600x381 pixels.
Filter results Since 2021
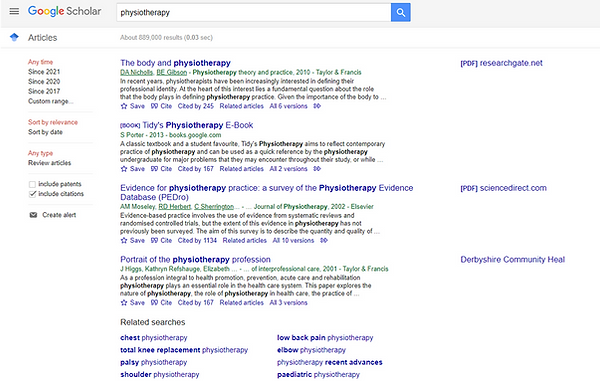44,72
